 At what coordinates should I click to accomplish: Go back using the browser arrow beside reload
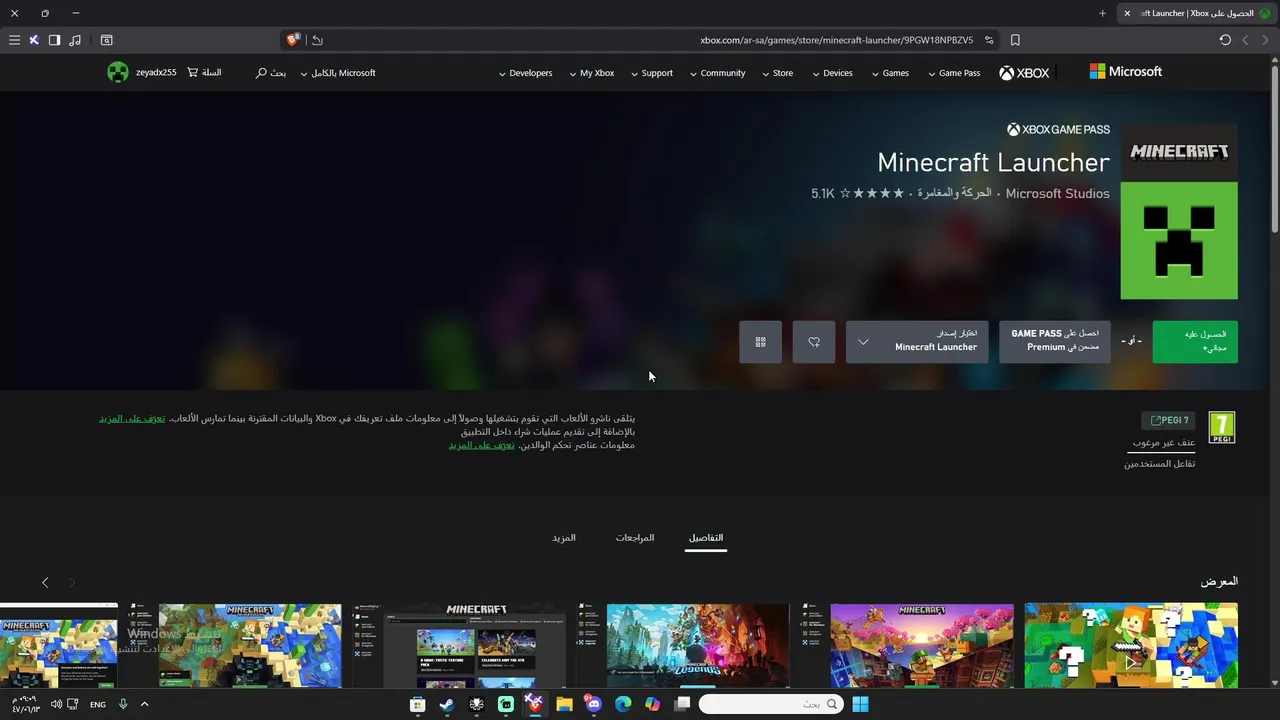(x=1245, y=40)
